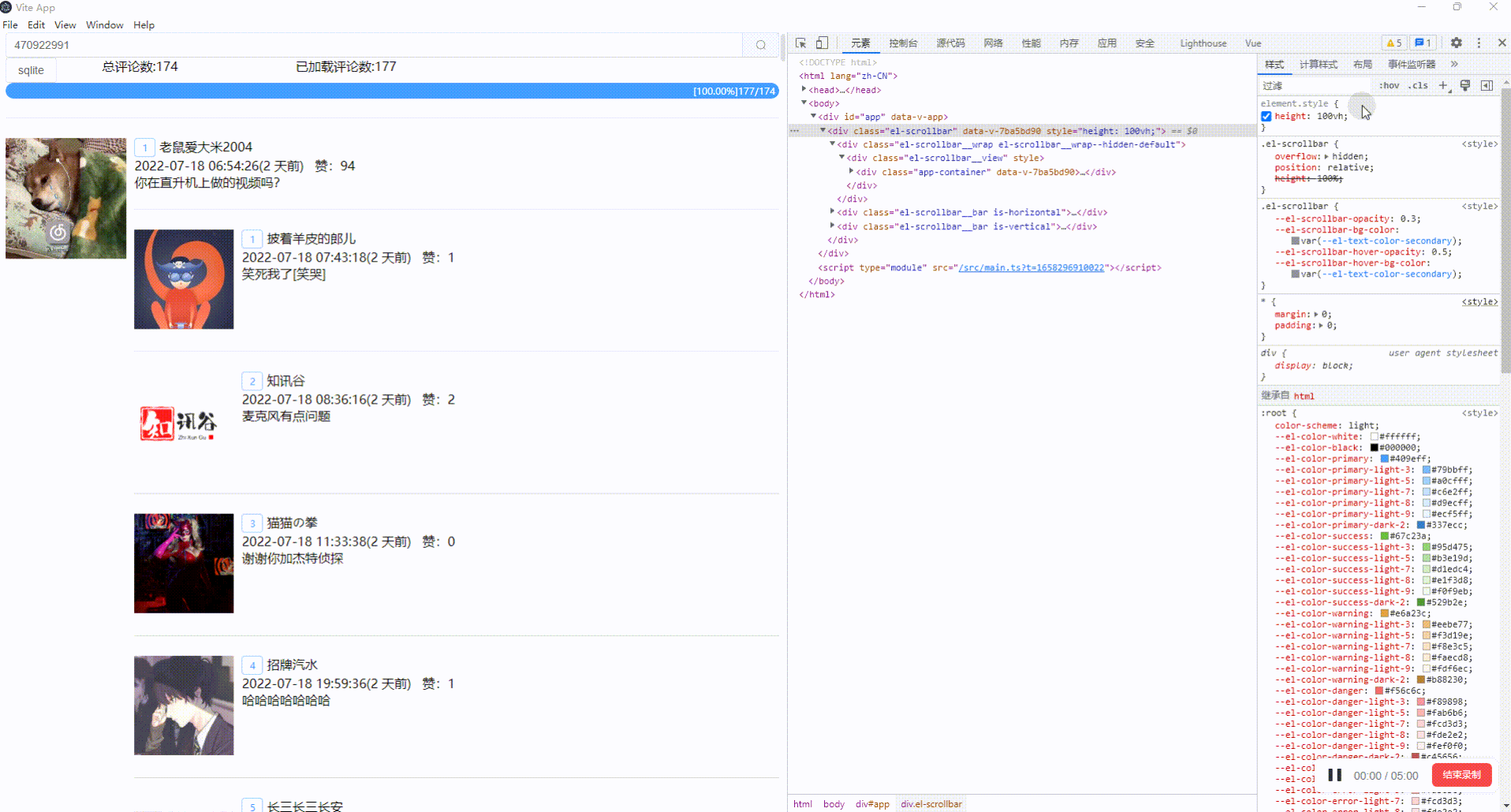The image size is (1511, 812).
Task: Click the 过滤 styles filter field
Action: point(1315,85)
